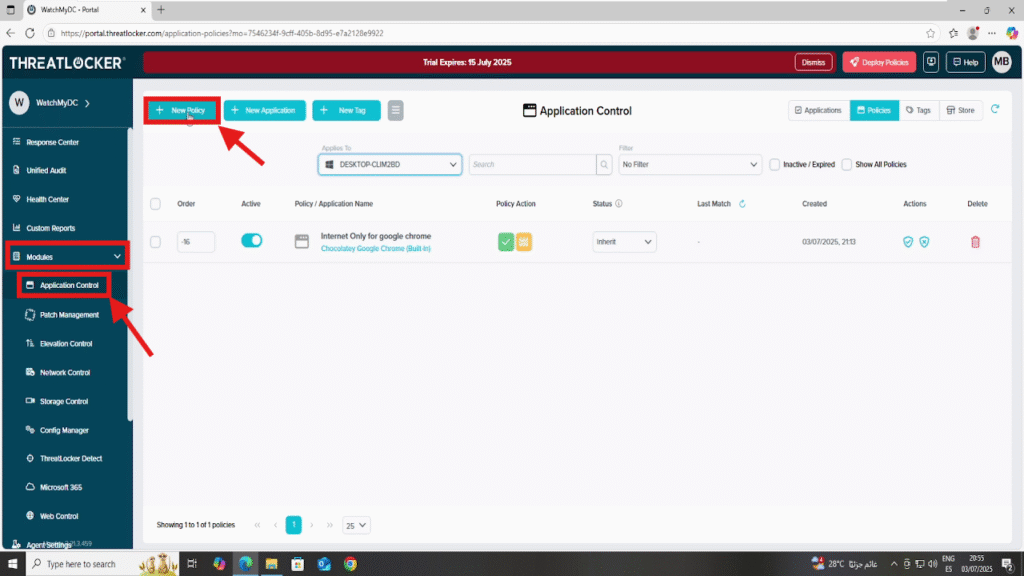This screenshot has width=1024, height=576.
Task: Click the New Policy button
Action: pyautogui.click(x=182, y=110)
